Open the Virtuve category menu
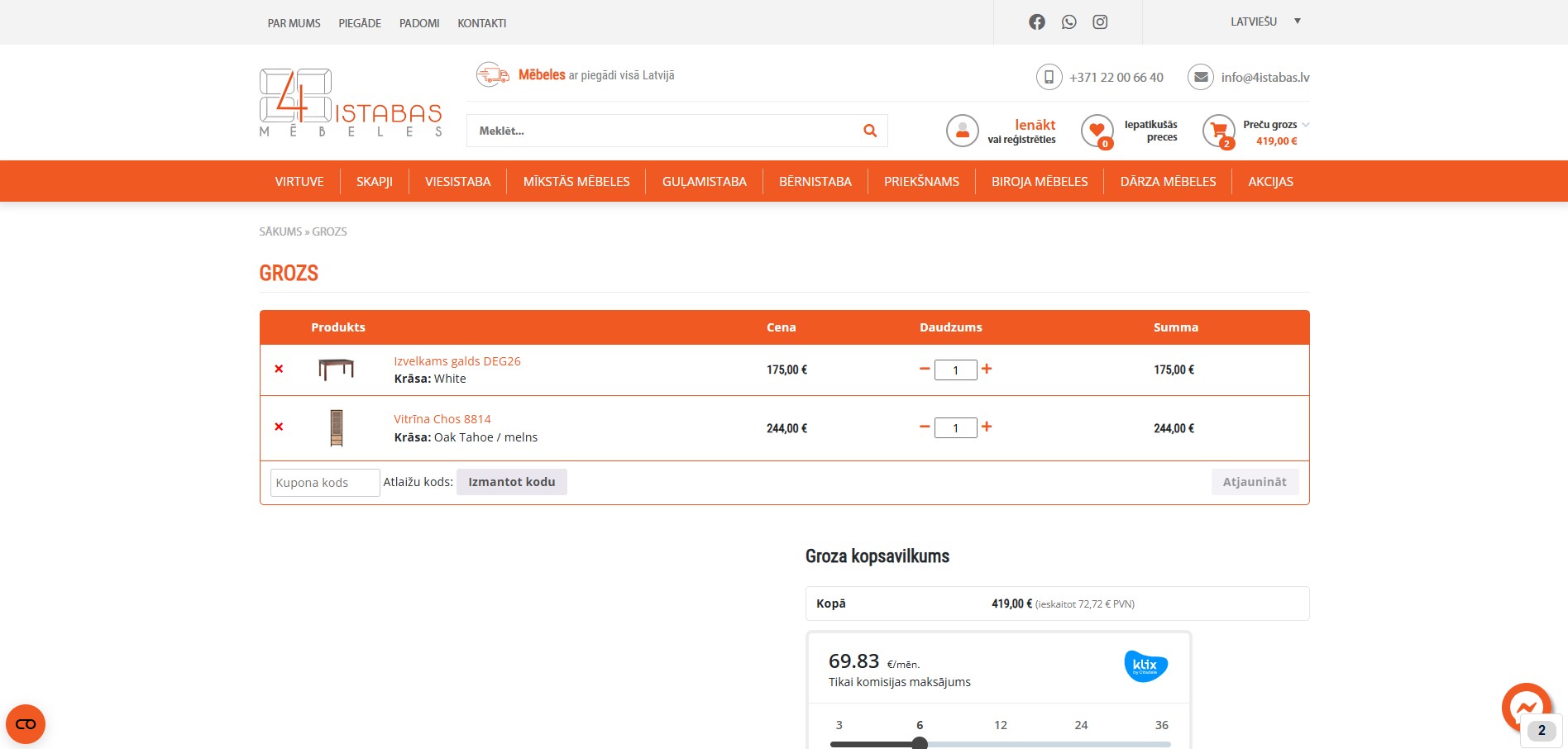Viewport: 1568px width, 749px height. [x=299, y=181]
